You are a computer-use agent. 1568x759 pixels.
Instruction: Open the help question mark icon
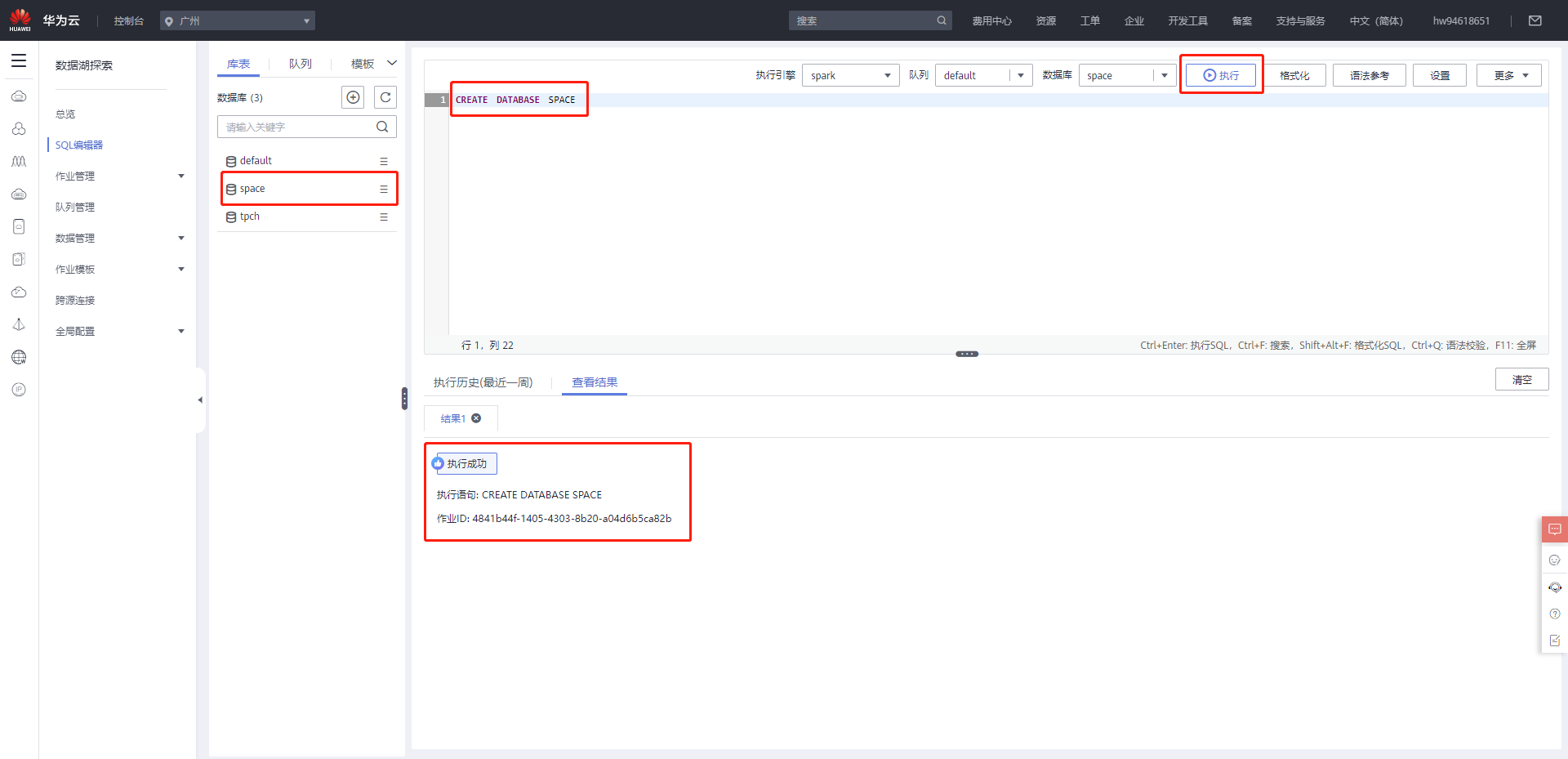pos(1555,614)
